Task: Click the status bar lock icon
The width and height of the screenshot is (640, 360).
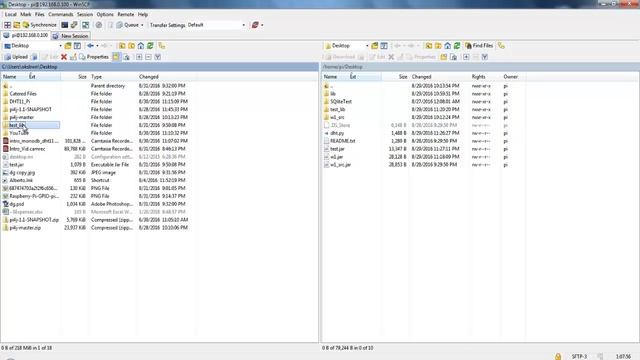Action: [558, 356]
